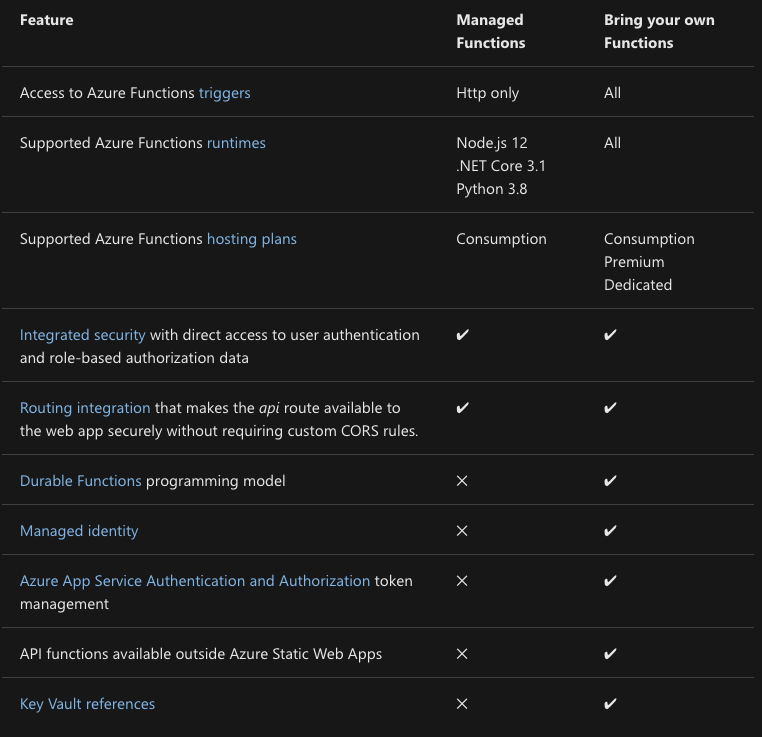Click checkmark for API functions available outside
The width and height of the screenshot is (762, 737).
(x=610, y=654)
